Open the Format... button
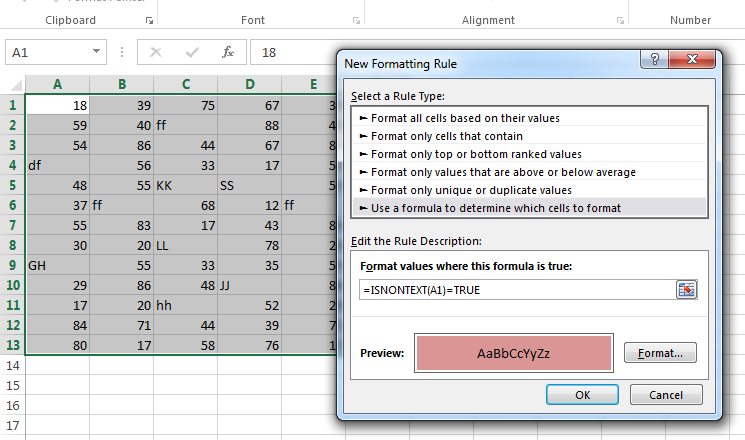This screenshot has width=745, height=440. coord(660,353)
